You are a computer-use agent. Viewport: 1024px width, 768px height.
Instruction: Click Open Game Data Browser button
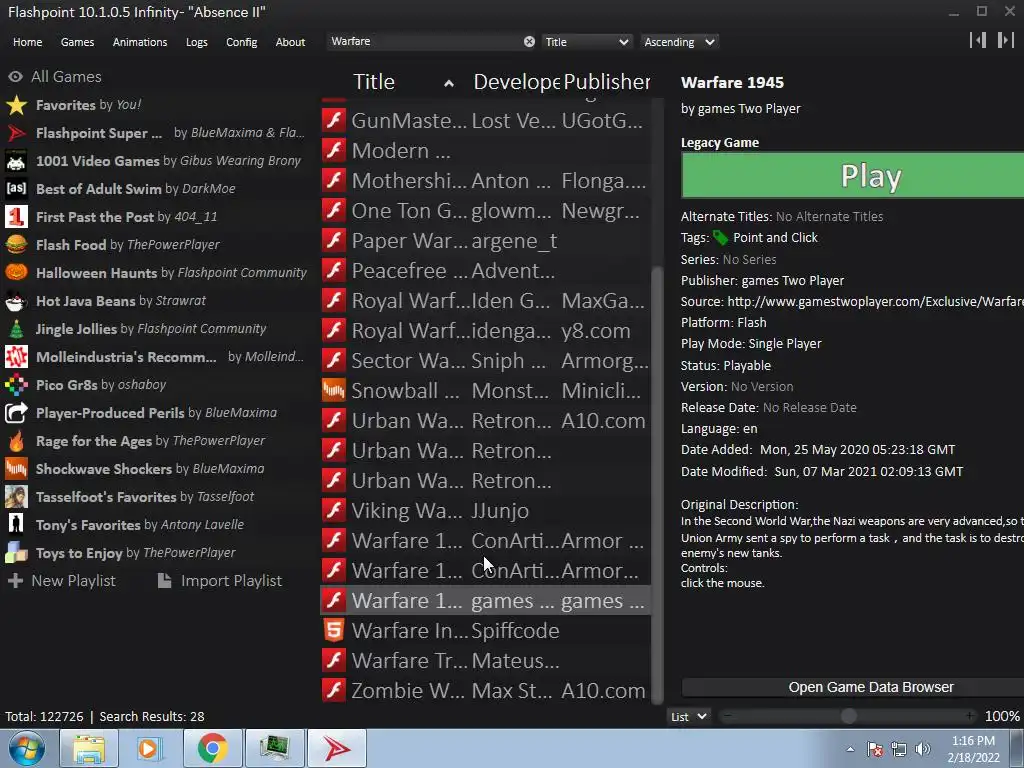tap(853, 687)
